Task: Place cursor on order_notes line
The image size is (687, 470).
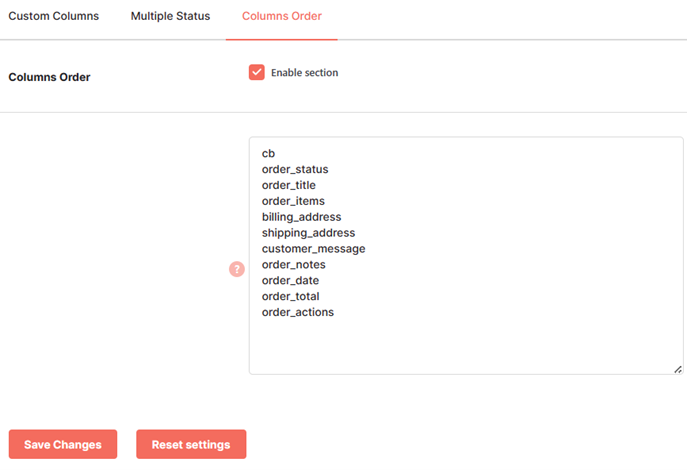Action: 294,265
